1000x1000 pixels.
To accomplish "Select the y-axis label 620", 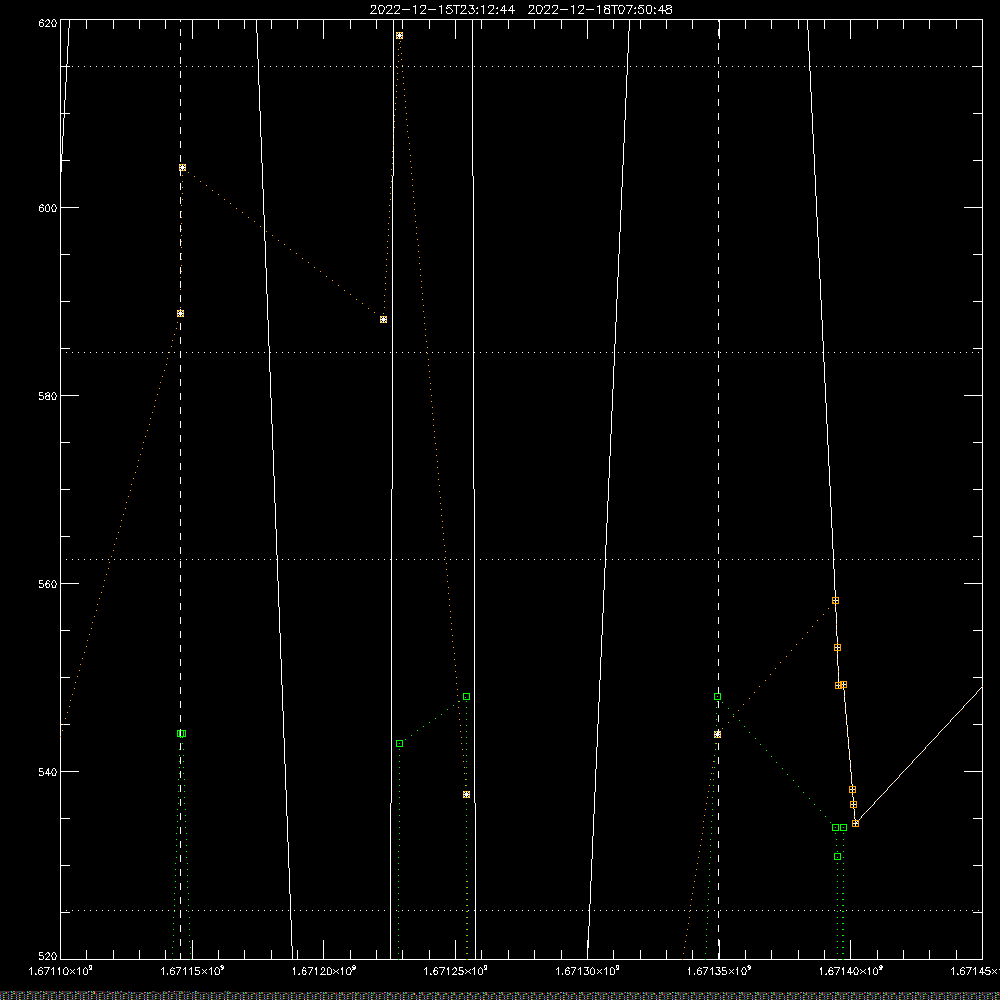I will tap(48, 23).
